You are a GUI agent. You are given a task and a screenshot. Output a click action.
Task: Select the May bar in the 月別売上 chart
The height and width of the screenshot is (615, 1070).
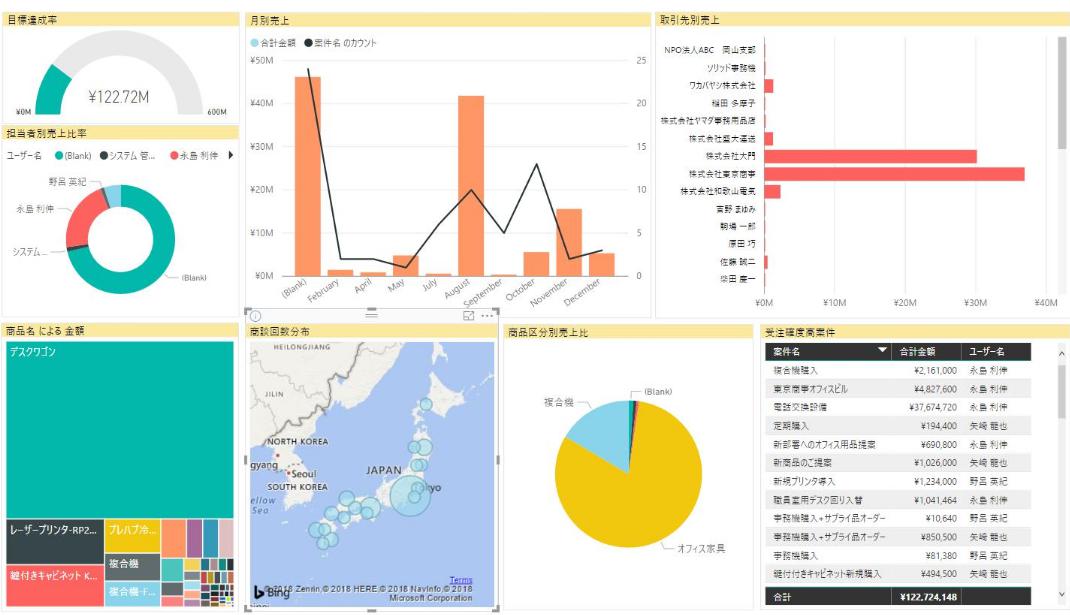point(405,266)
